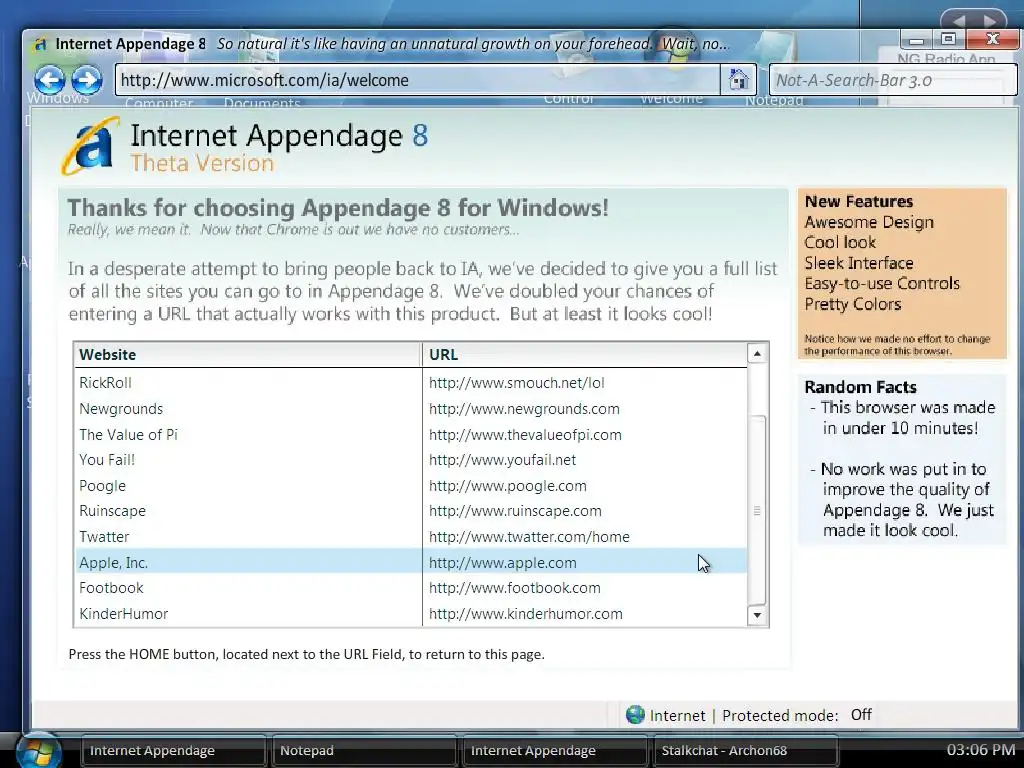The height and width of the screenshot is (768, 1024).
Task: Click the Random Facts heading
Action: pyautogui.click(x=860, y=387)
